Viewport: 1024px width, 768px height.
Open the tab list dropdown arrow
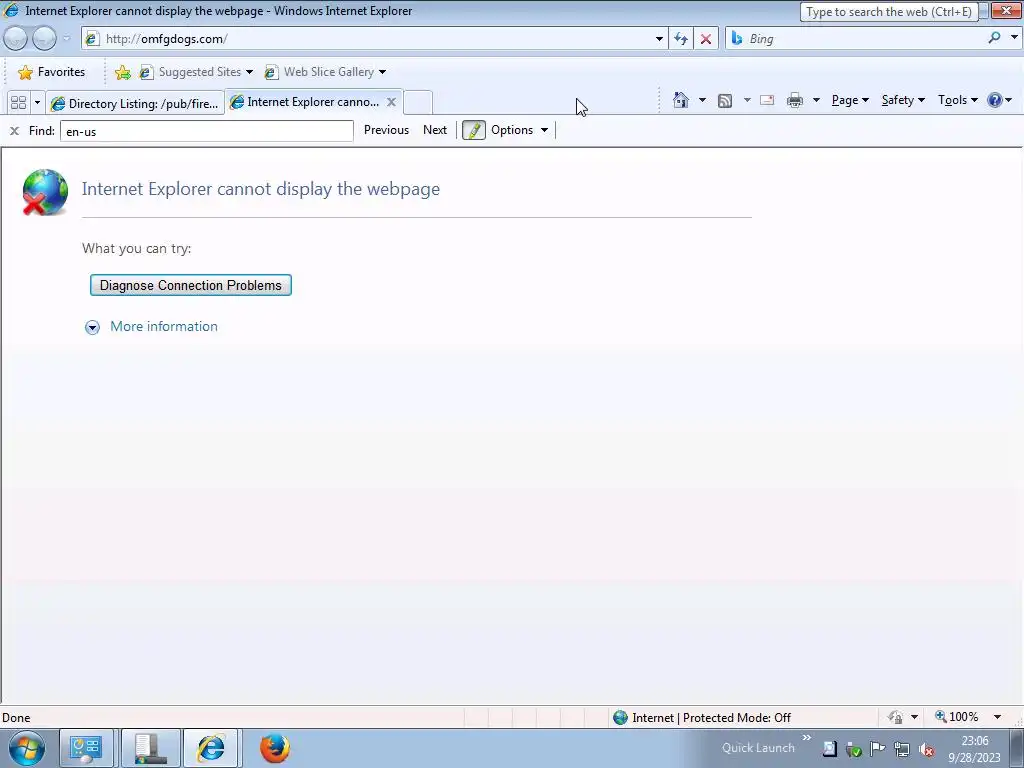[x=37, y=103]
